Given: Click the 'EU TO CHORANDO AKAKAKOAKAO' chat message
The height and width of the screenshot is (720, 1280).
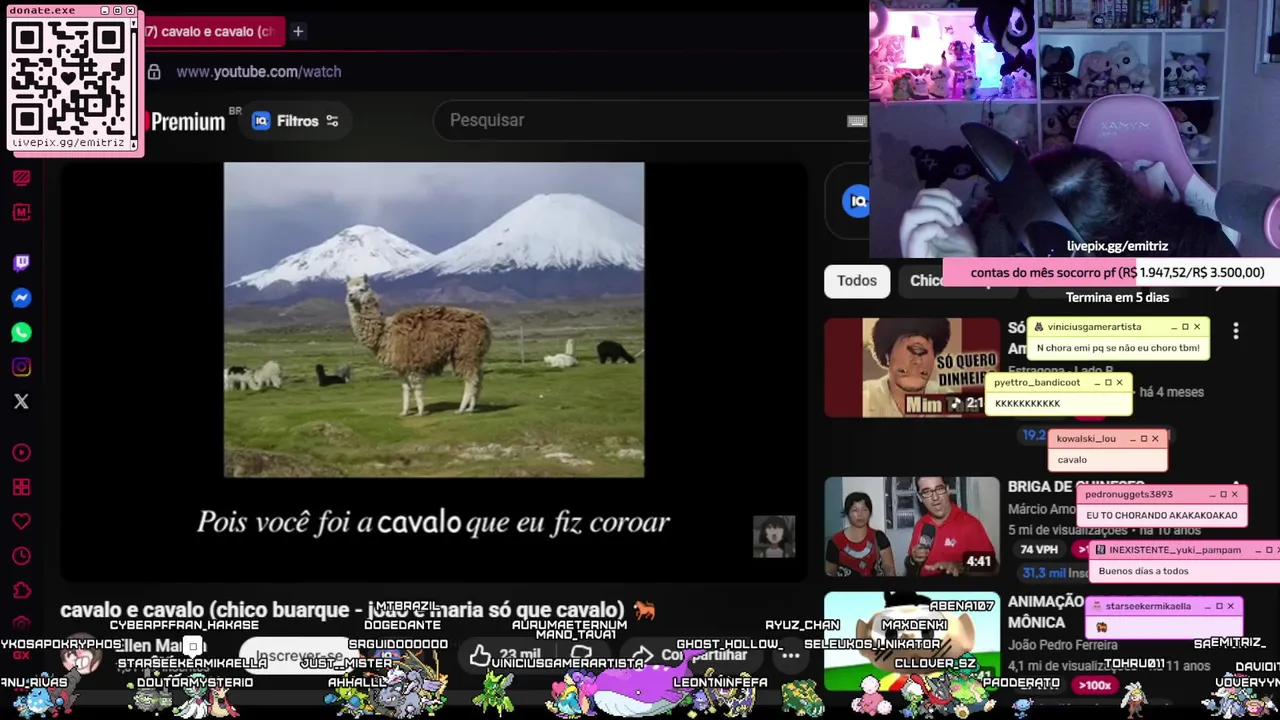Looking at the screenshot, I should tap(1161, 515).
